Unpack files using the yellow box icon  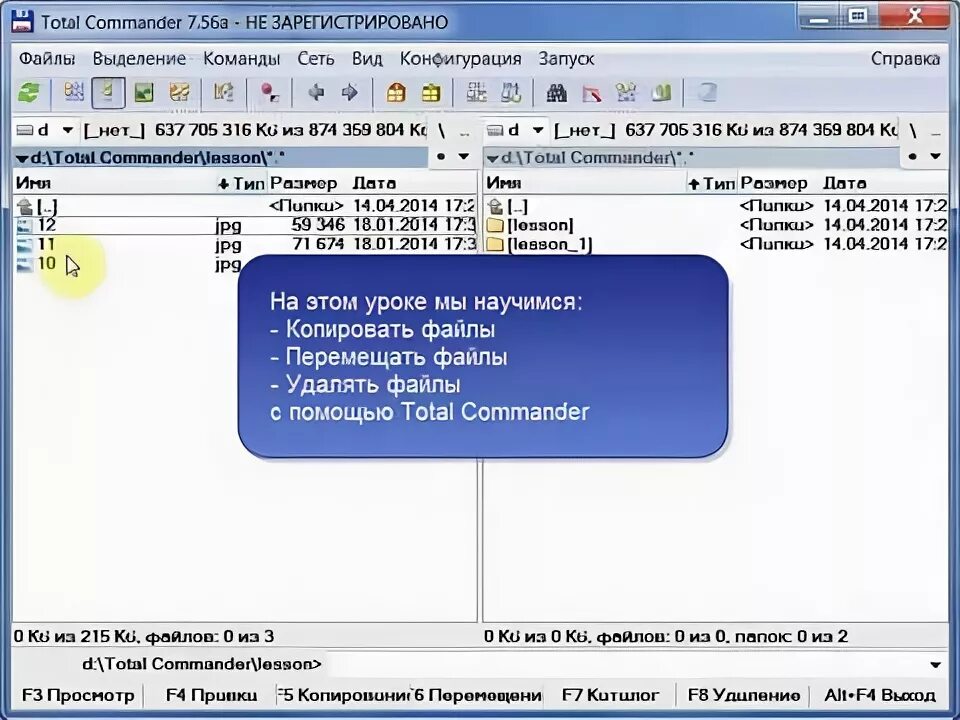pyautogui.click(x=431, y=93)
